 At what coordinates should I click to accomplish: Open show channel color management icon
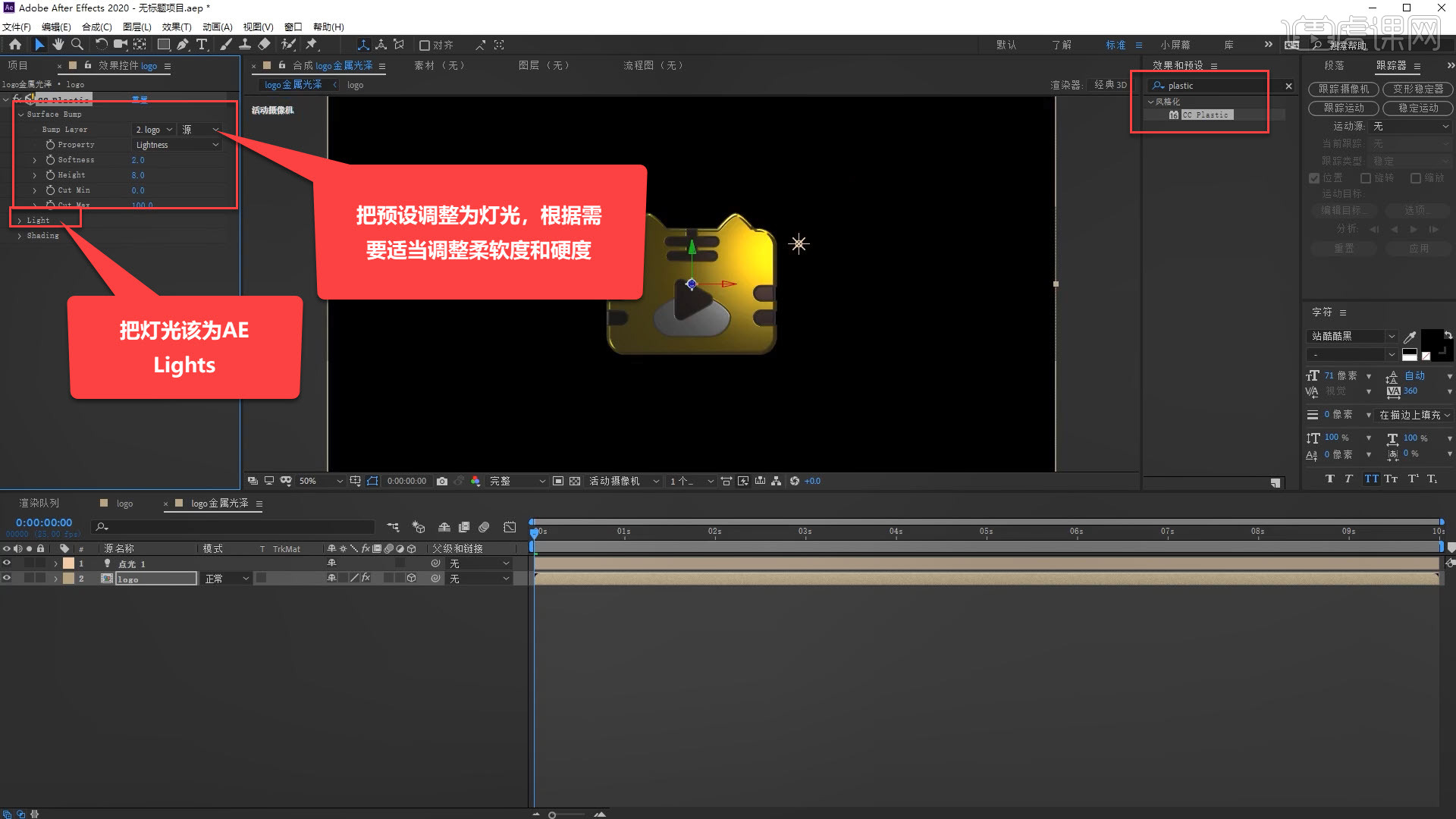click(x=475, y=481)
